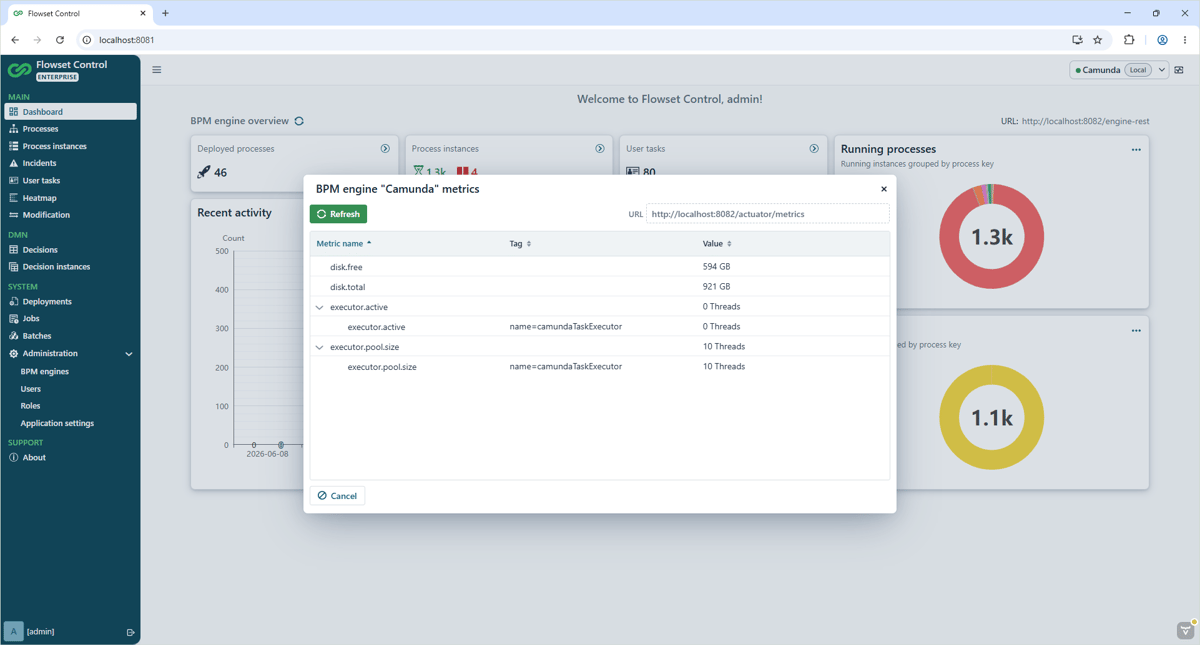Open Processes in the sidebar
The width and height of the screenshot is (1200, 645).
click(70, 129)
